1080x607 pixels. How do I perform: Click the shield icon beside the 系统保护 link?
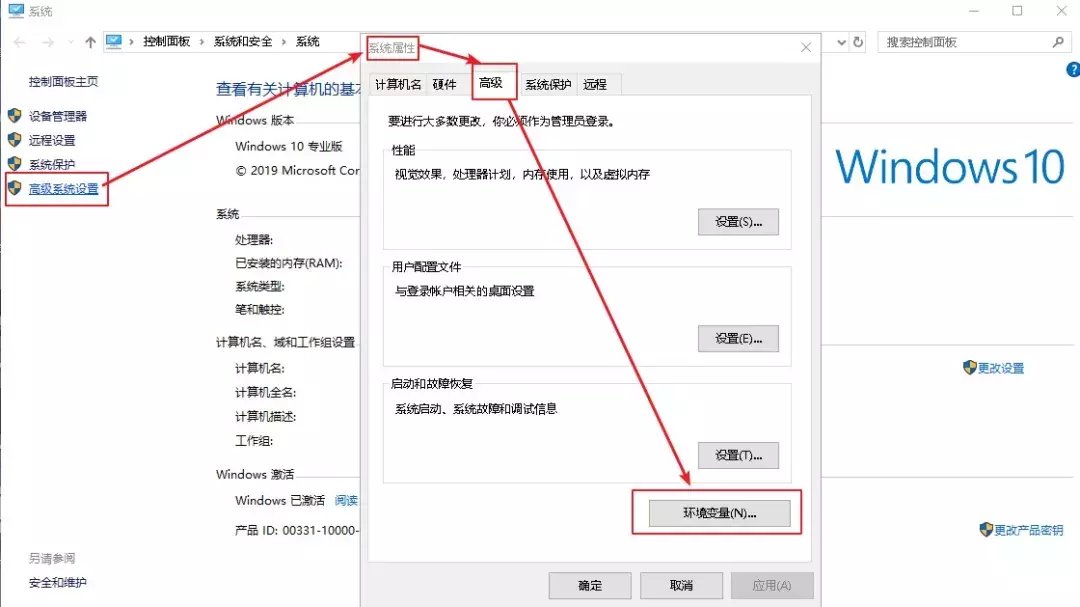pos(14,164)
